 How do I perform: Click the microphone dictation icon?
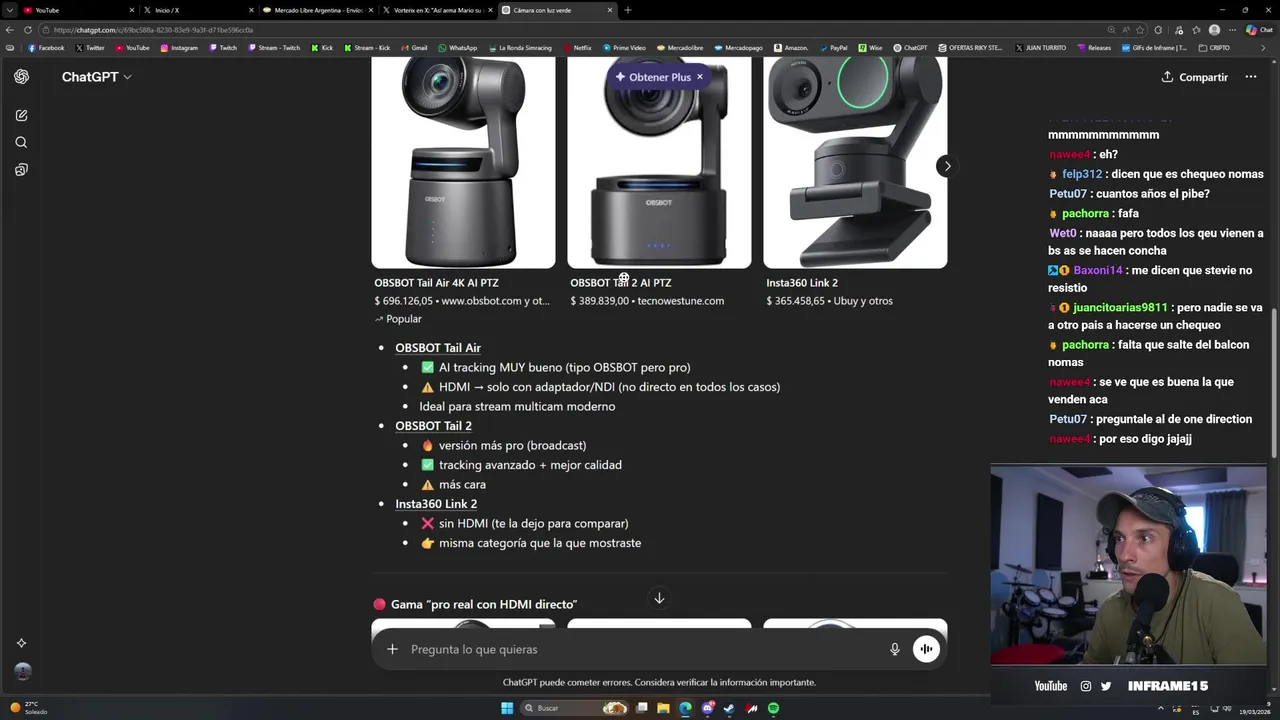(895, 649)
